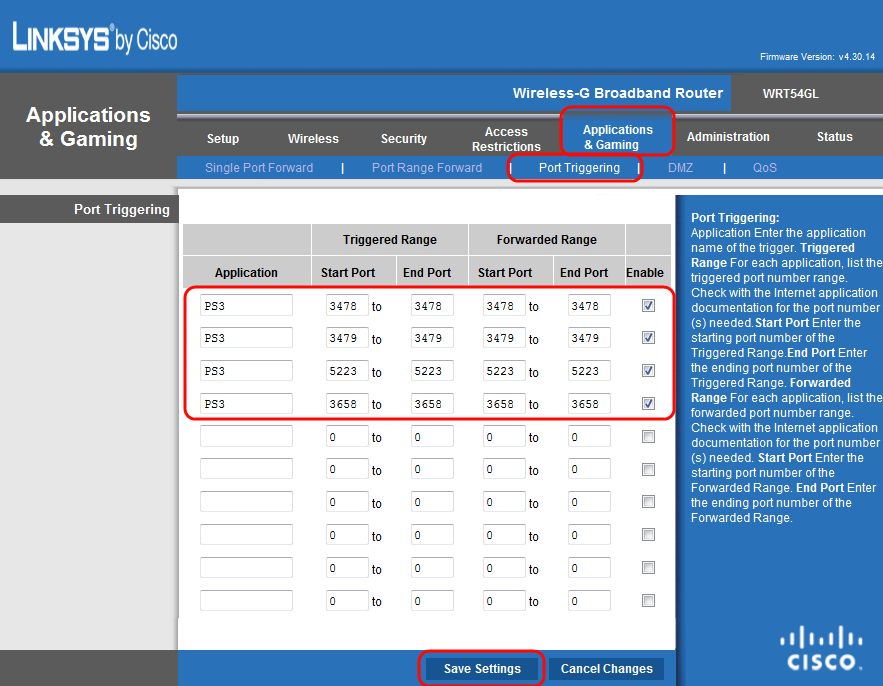Click the Linksys by Cisco logo
Image resolution: width=883 pixels, height=686 pixels.
[x=95, y=38]
